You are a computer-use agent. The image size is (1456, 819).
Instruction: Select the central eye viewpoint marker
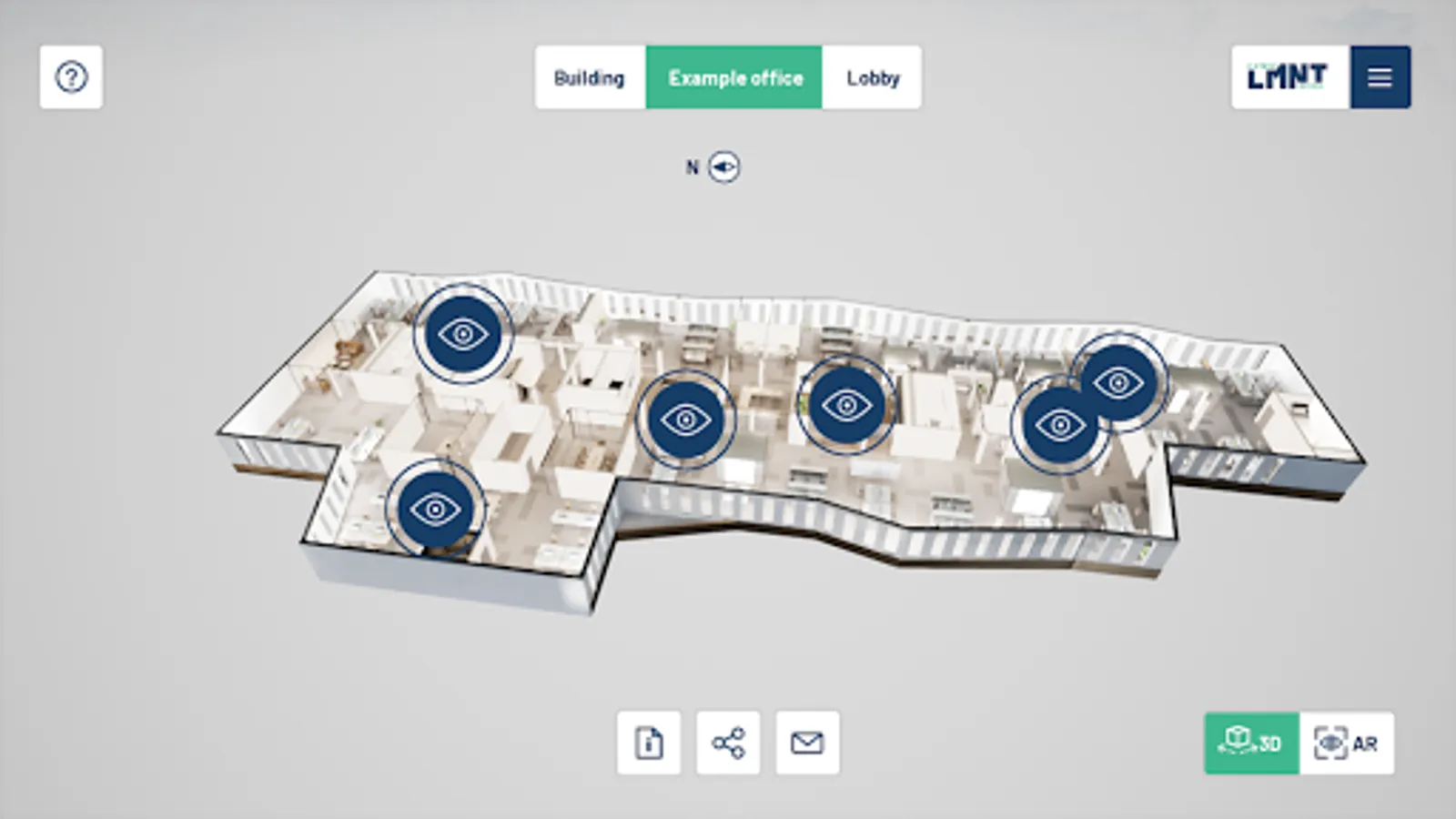click(x=846, y=405)
